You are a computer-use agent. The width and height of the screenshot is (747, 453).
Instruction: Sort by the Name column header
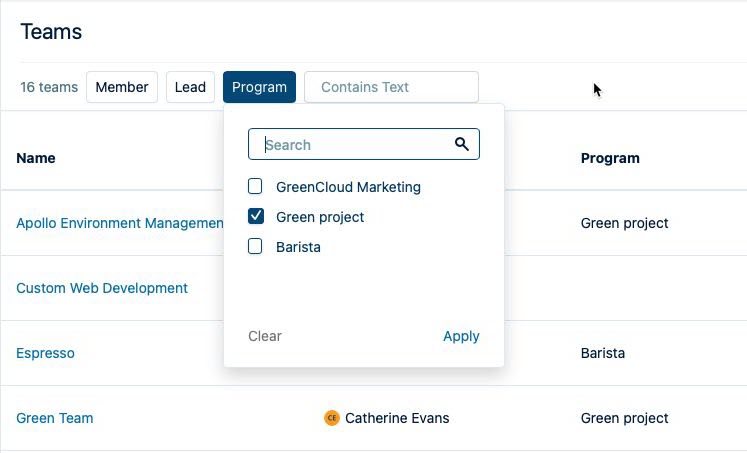click(36, 158)
